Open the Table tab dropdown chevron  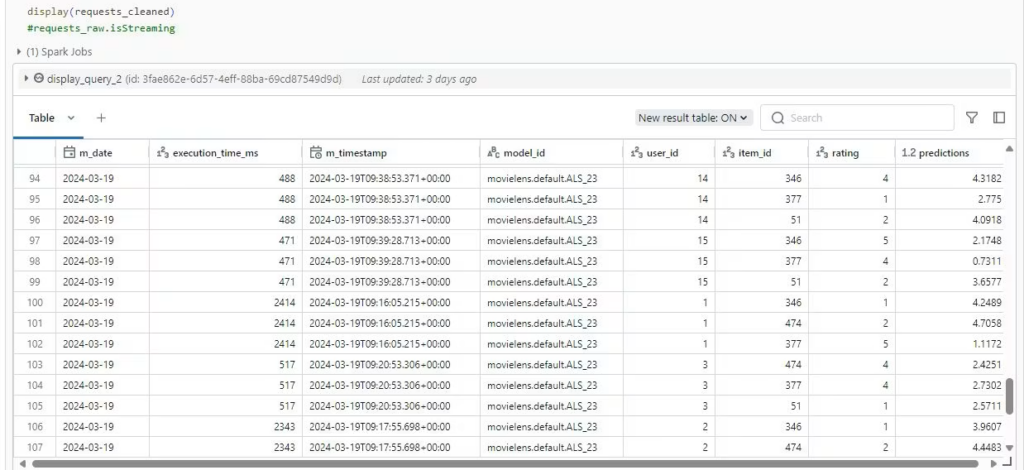click(x=70, y=118)
